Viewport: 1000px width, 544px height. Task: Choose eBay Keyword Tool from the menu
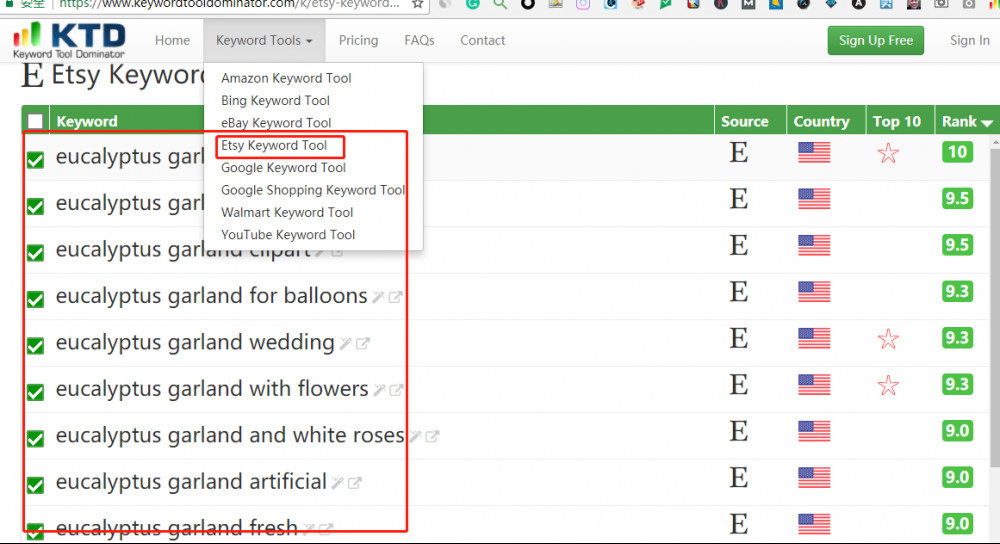coord(276,122)
